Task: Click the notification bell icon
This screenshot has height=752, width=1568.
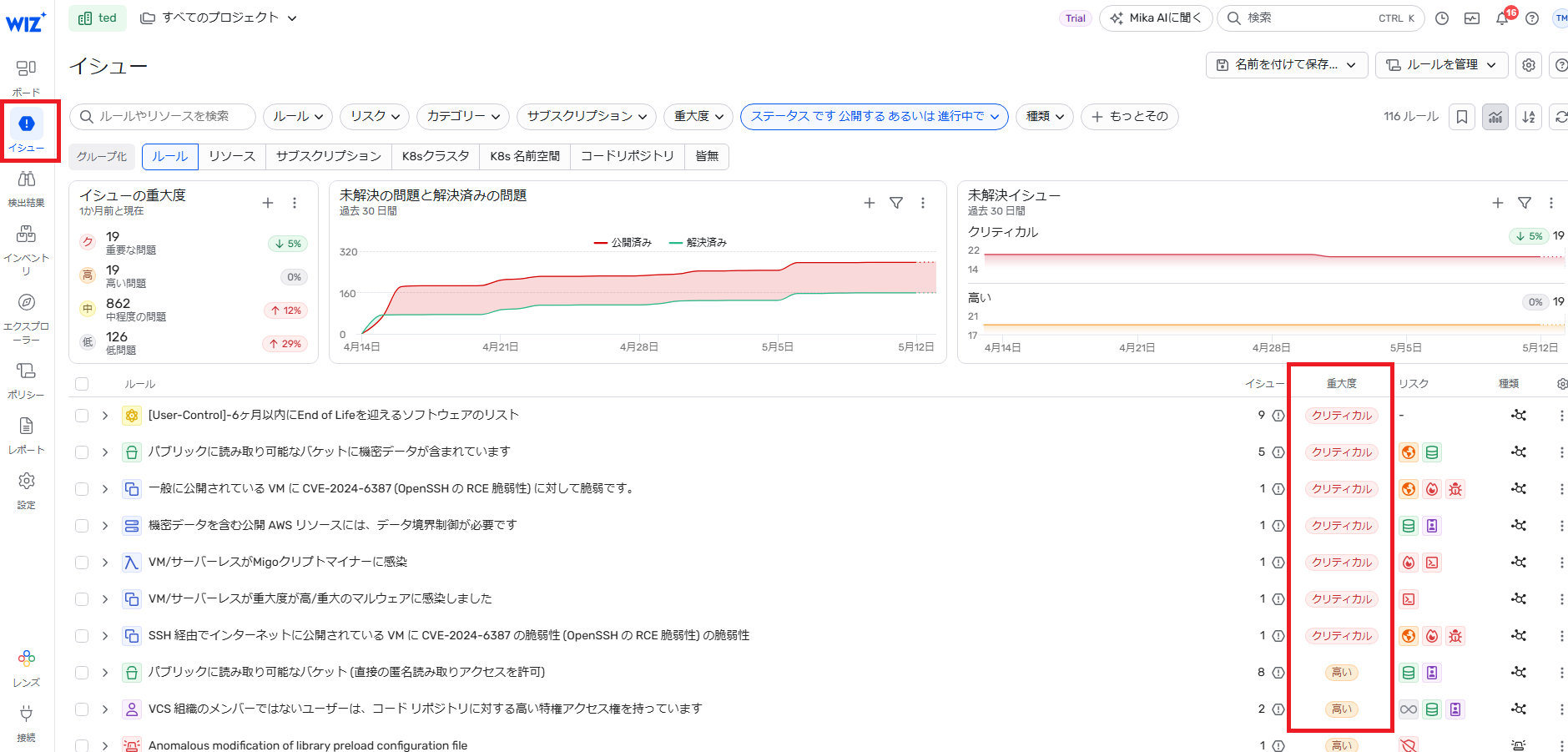Action: click(1502, 18)
